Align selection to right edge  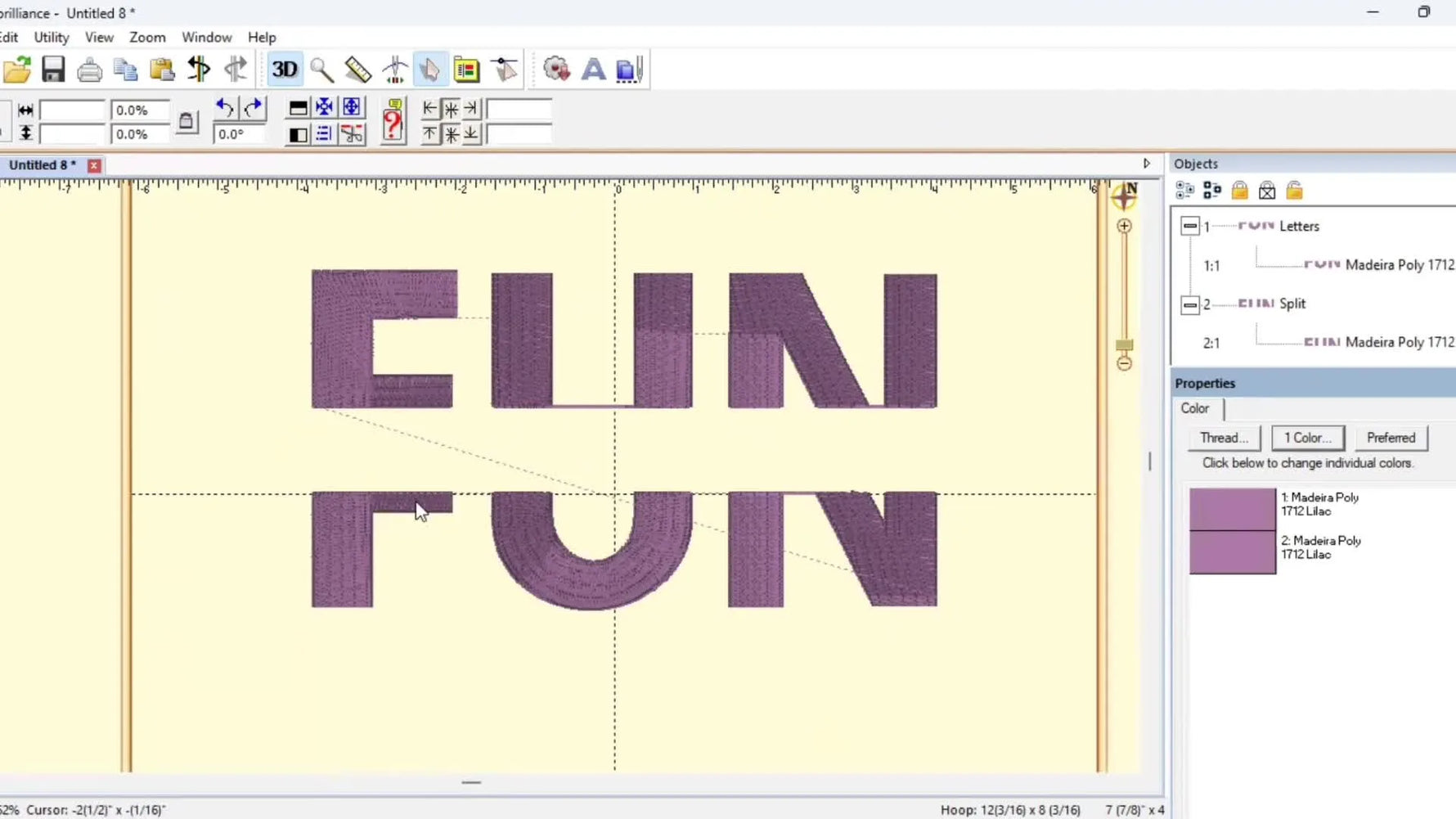(471, 108)
